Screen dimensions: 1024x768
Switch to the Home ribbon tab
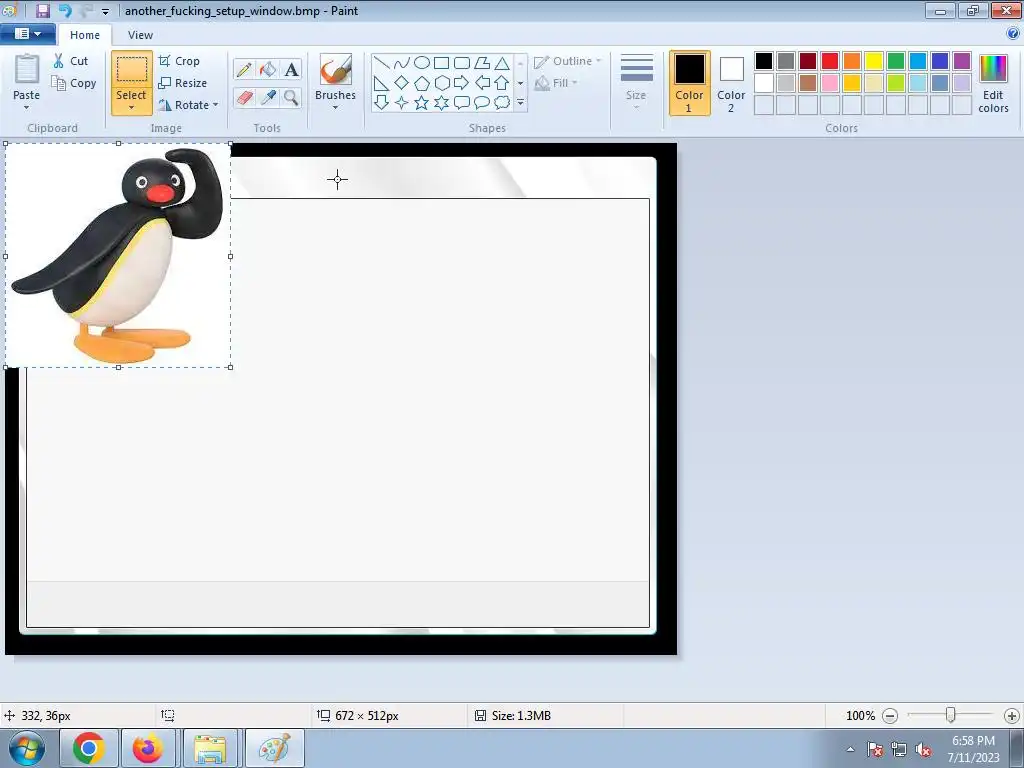click(x=85, y=35)
